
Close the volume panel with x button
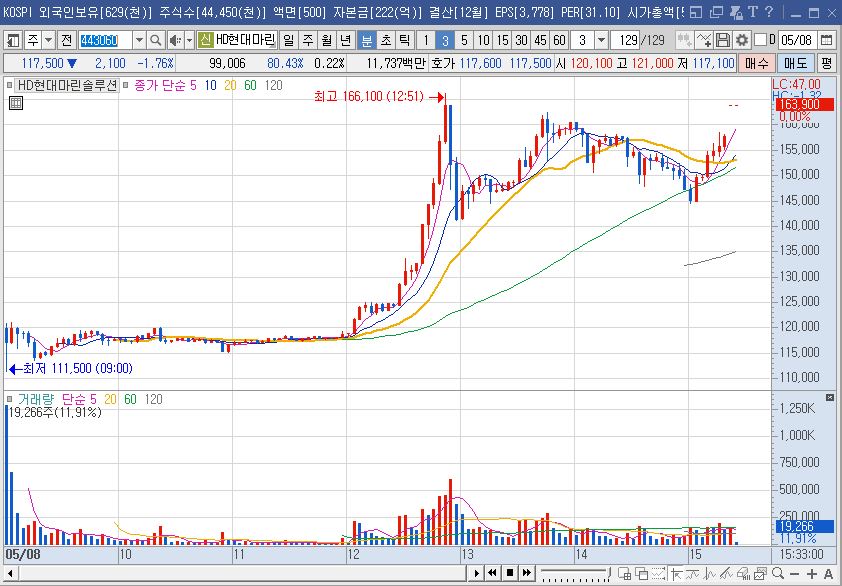tap(830, 397)
